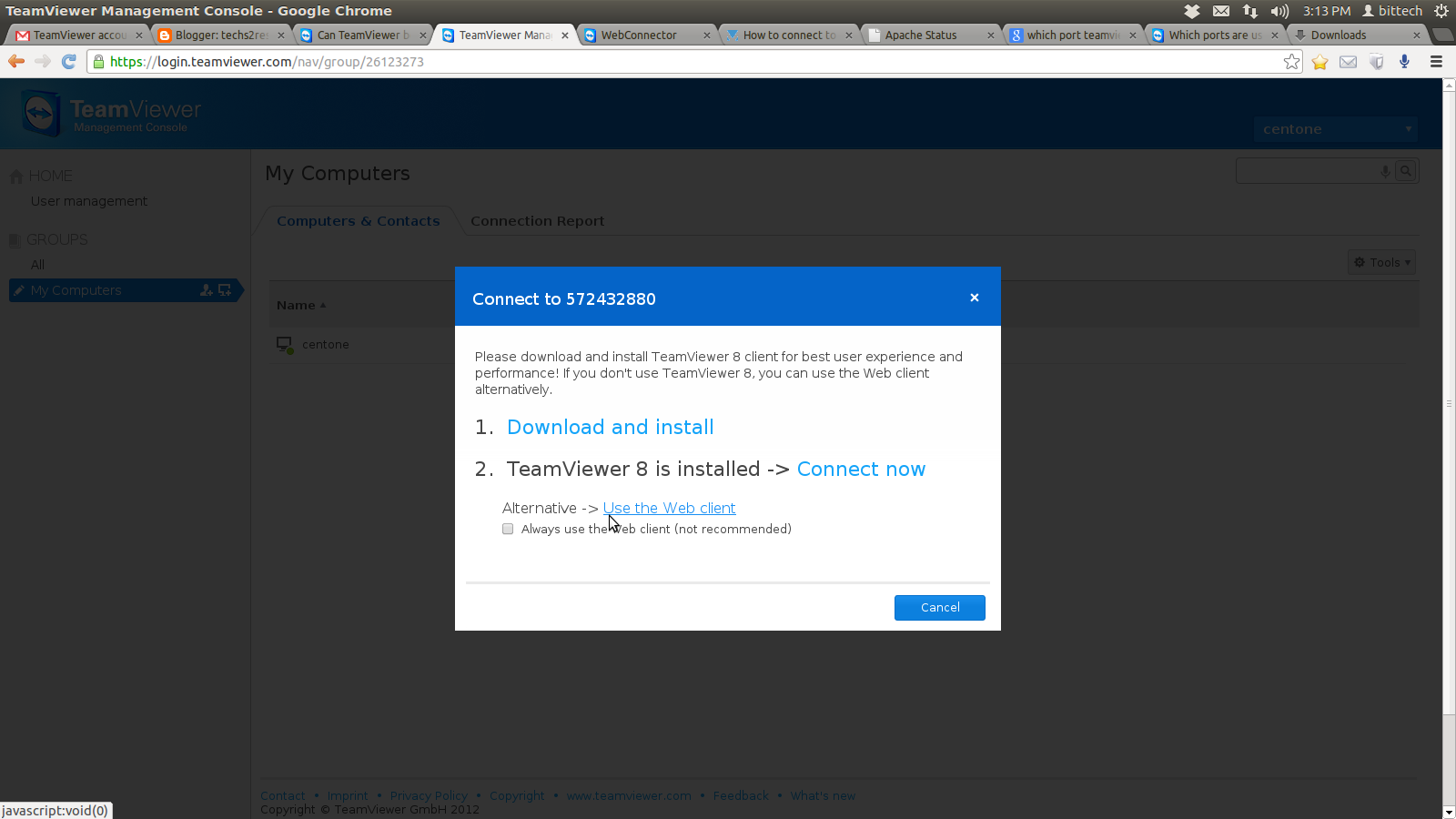Open the Use the Web client link

[x=669, y=508]
